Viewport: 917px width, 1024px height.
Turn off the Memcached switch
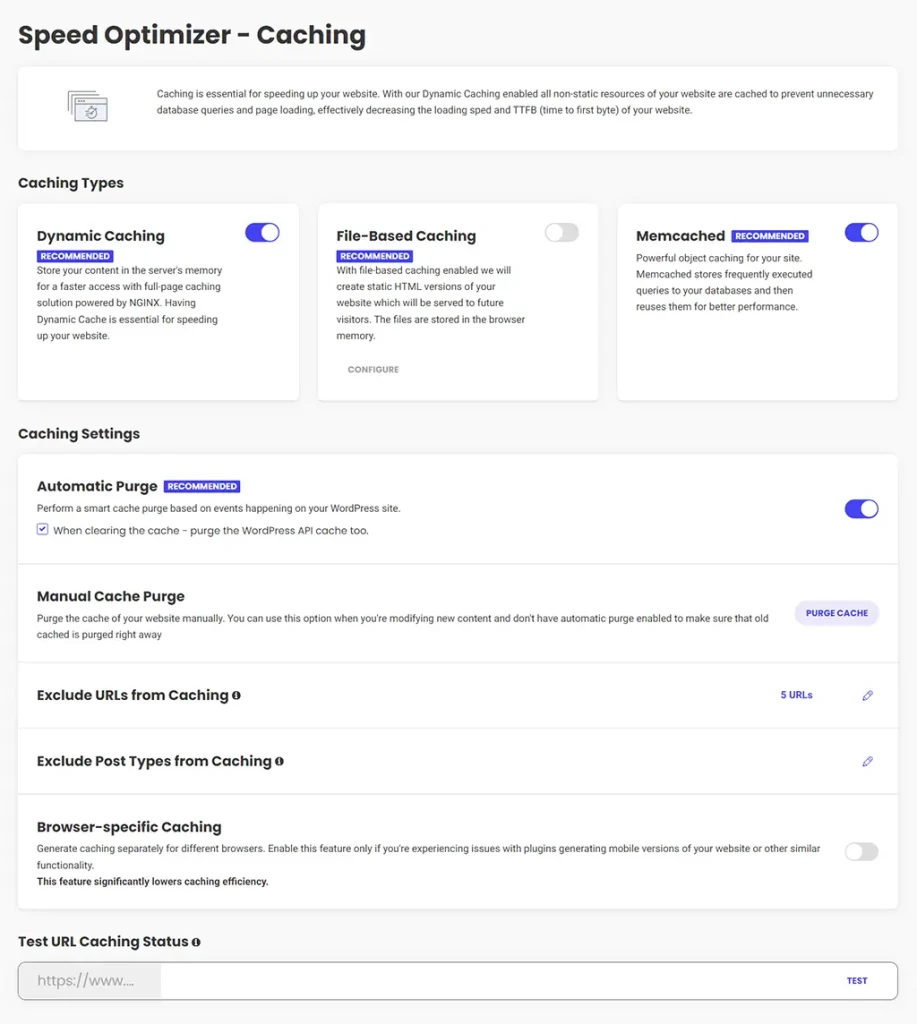coord(861,232)
